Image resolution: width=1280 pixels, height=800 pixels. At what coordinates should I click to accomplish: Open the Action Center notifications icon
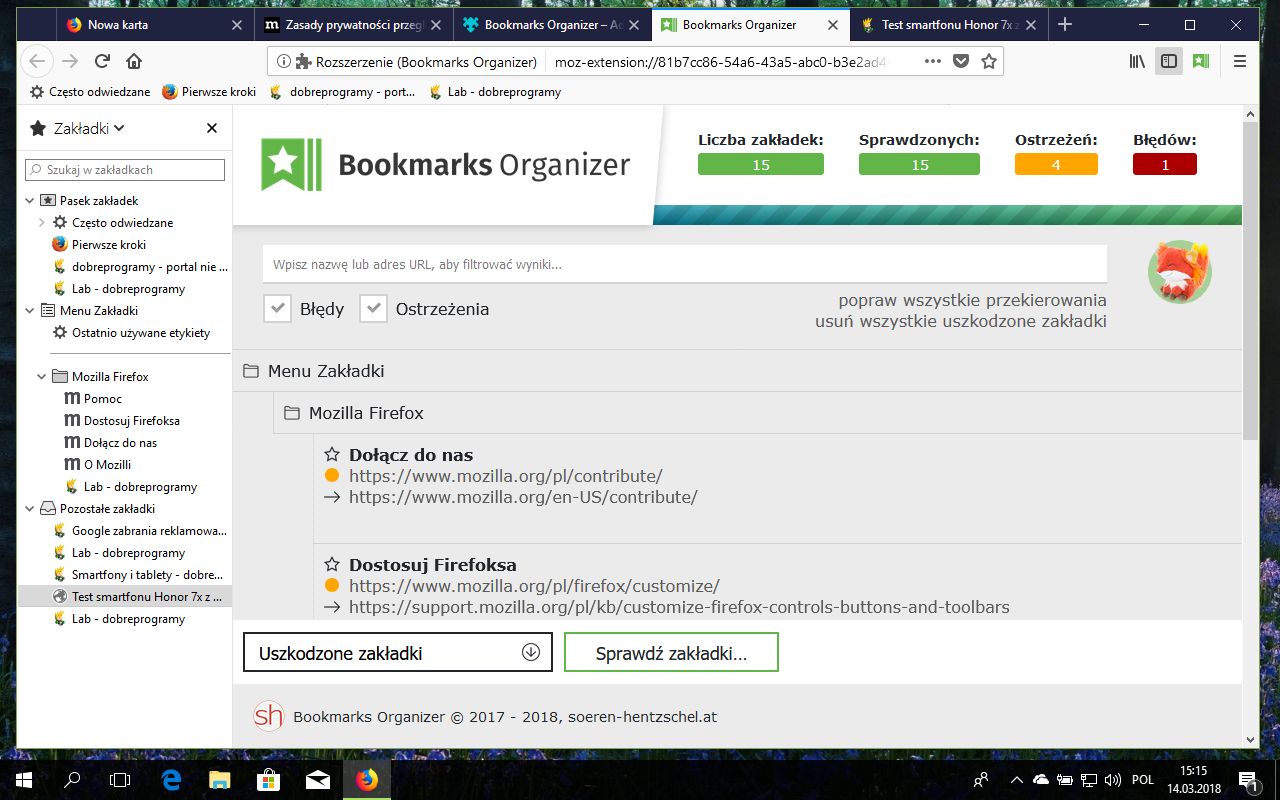coord(1247,779)
